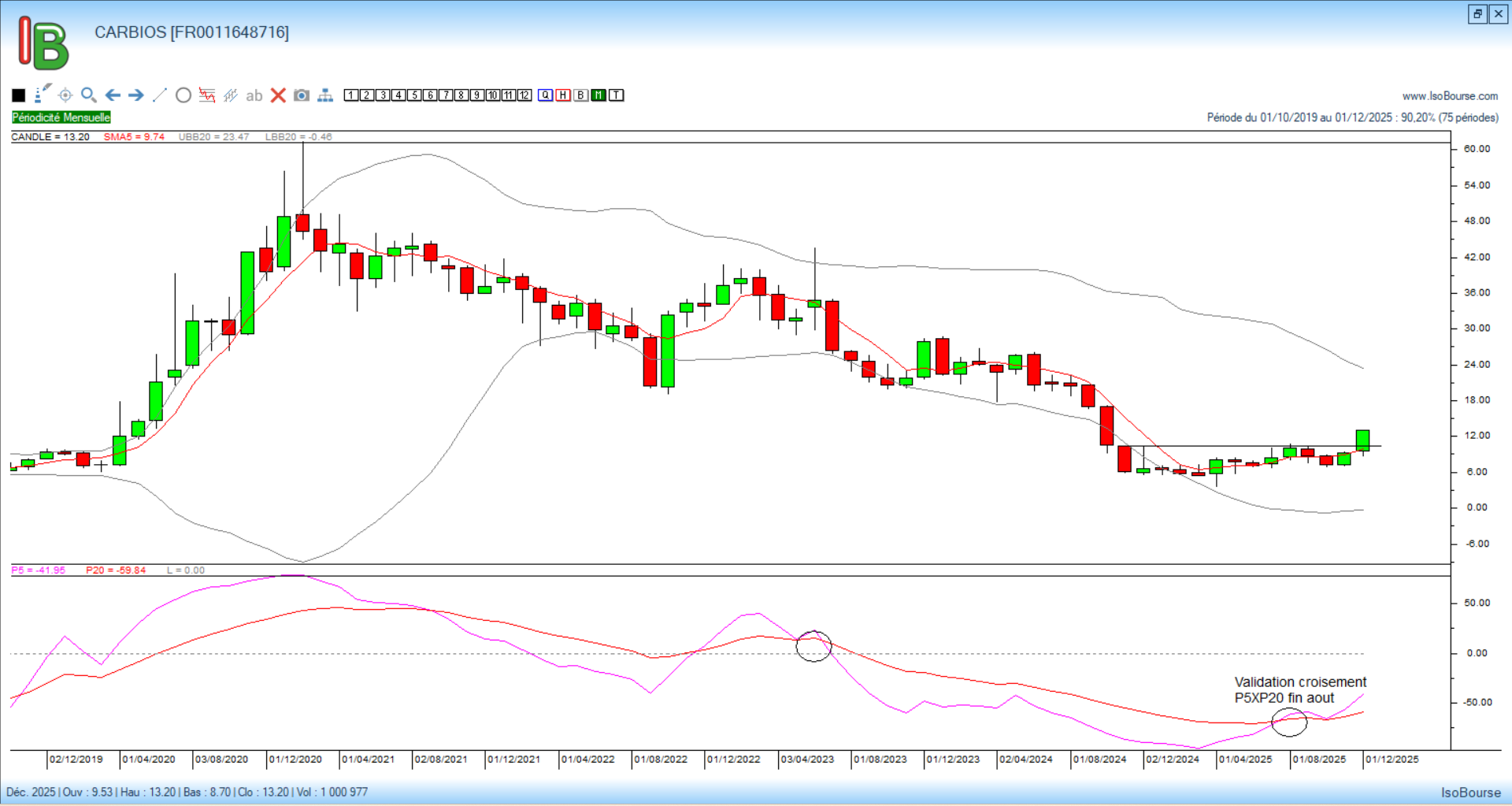Image resolution: width=1512 pixels, height=806 pixels.
Task: Select the trend line drawing tool
Action: click(x=160, y=95)
